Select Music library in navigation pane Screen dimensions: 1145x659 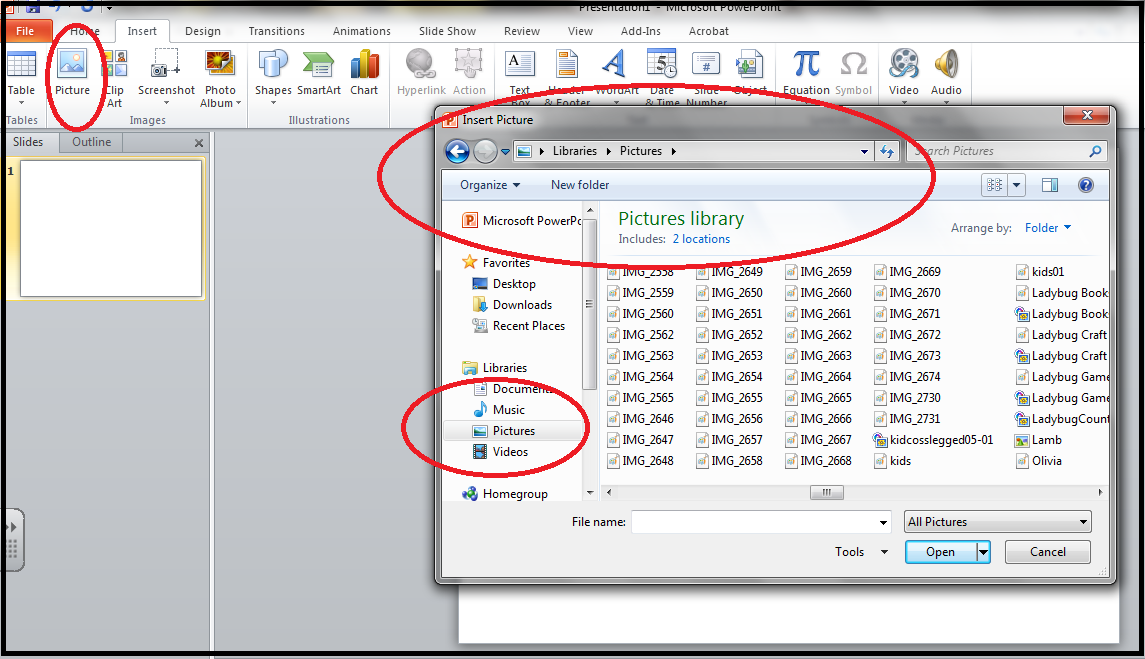coord(499,410)
